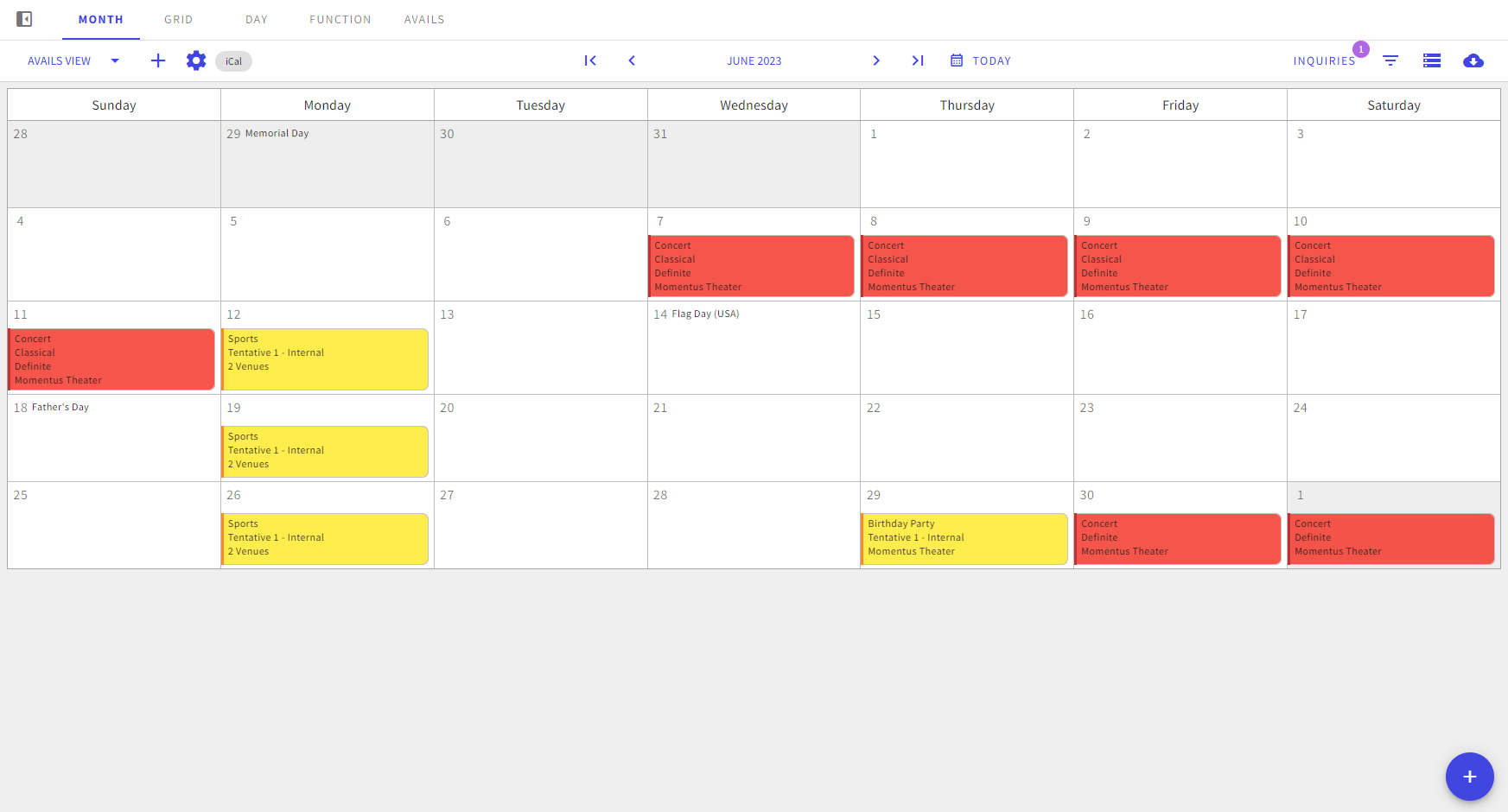Open the Concert event on June 9
The width and height of the screenshot is (1508, 812).
tap(1178, 266)
